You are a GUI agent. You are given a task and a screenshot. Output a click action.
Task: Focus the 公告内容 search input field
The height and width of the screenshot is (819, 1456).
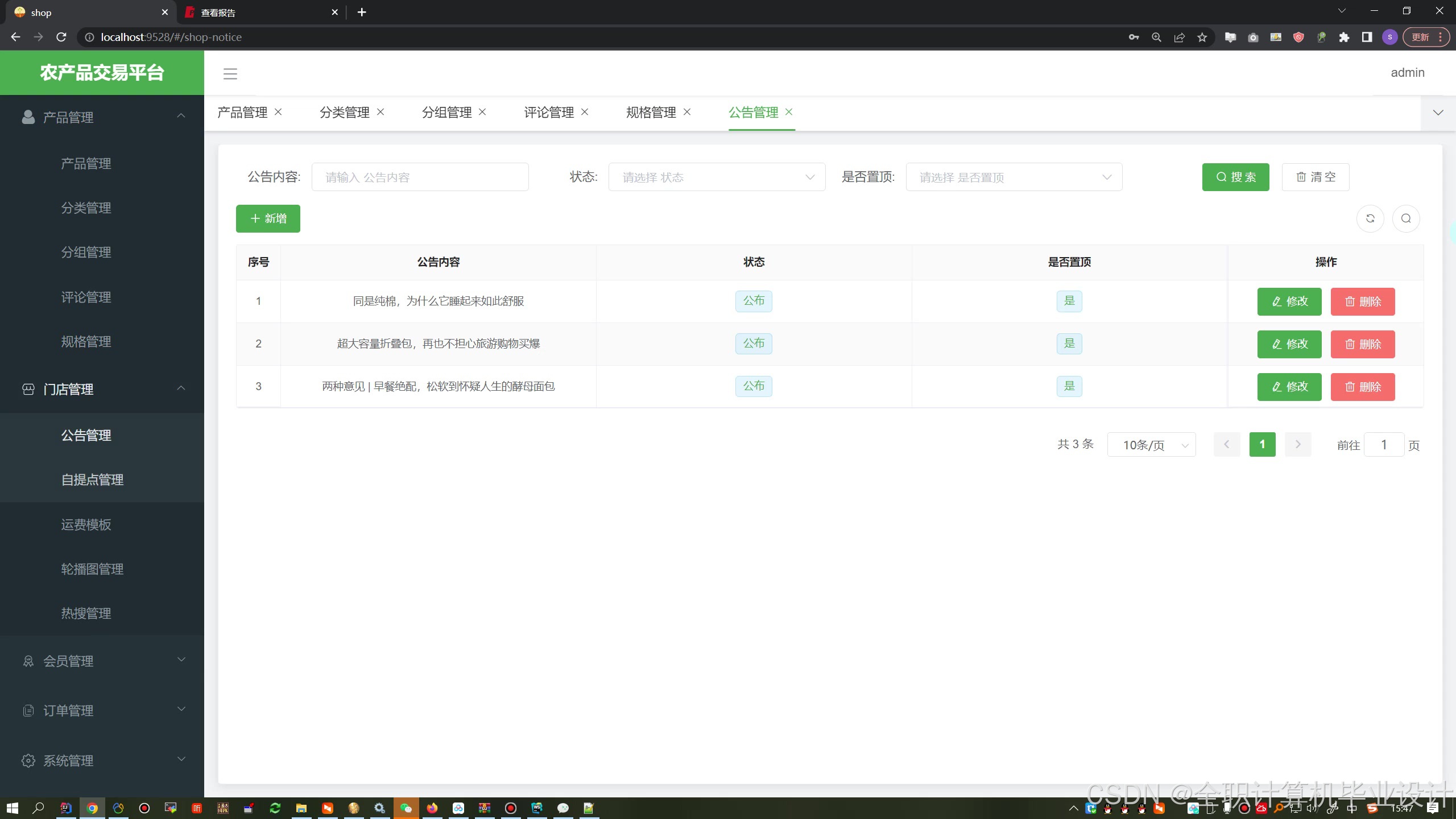(420, 177)
